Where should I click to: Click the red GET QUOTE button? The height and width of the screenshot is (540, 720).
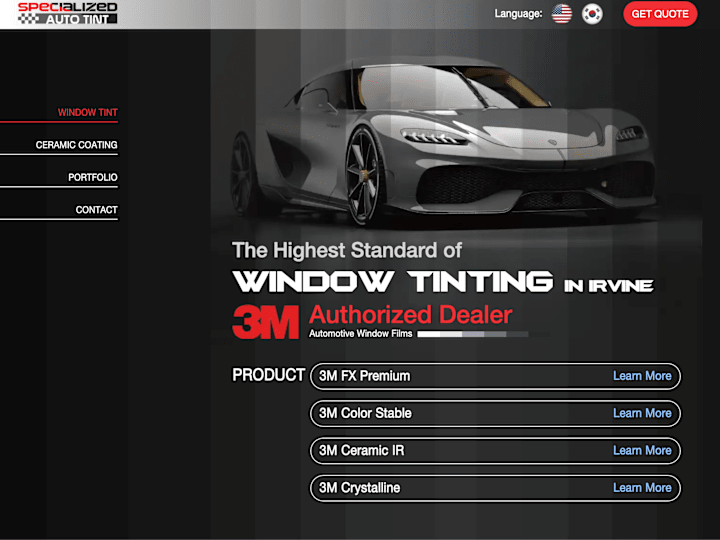point(660,14)
